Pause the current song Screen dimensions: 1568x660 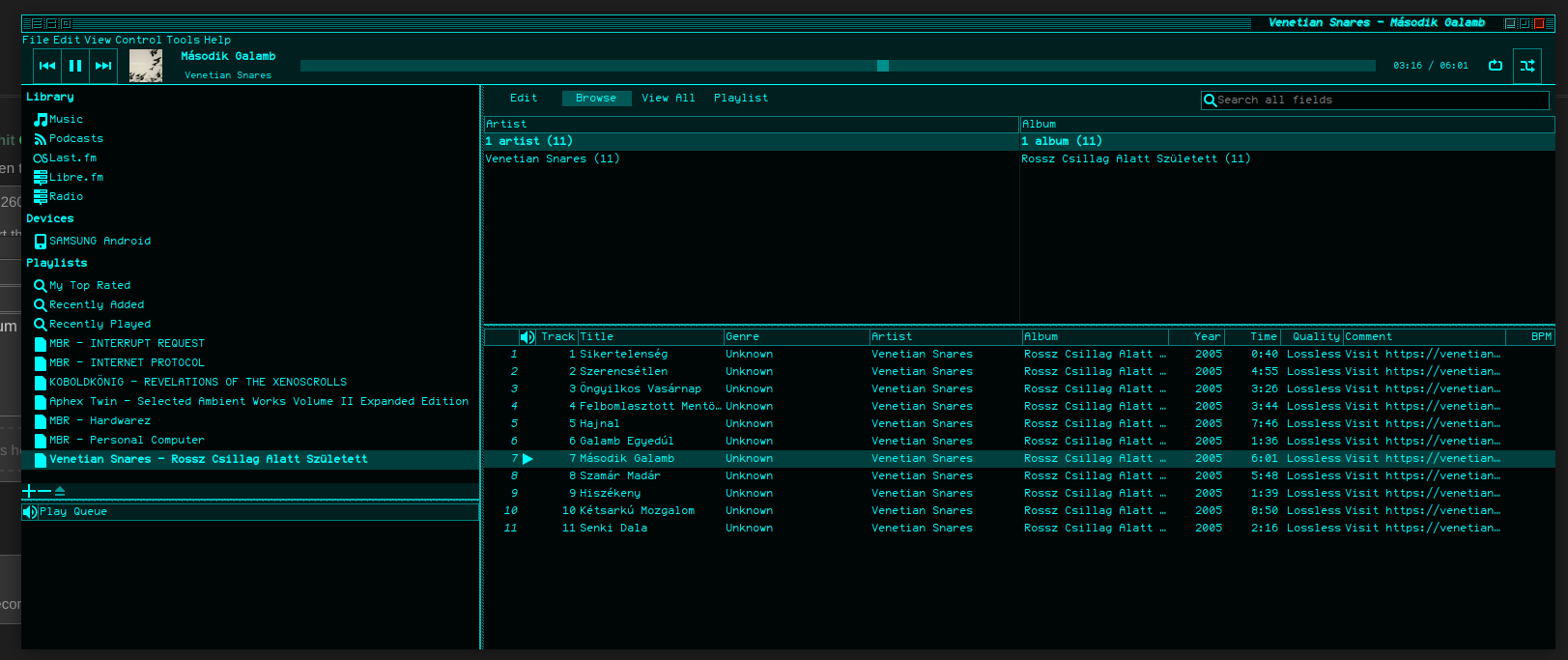tap(75, 66)
